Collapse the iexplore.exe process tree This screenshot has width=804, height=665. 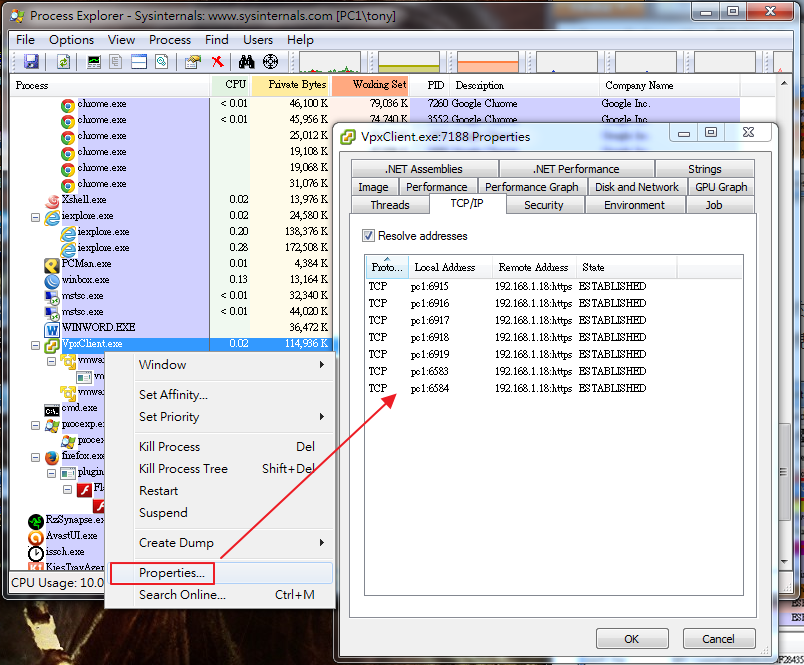tap(35, 217)
